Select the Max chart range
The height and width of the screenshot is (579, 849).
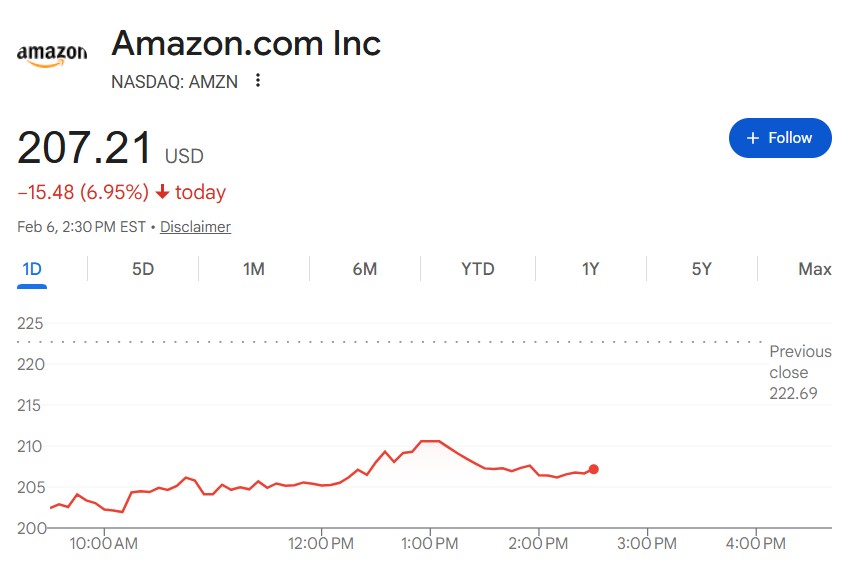point(815,269)
